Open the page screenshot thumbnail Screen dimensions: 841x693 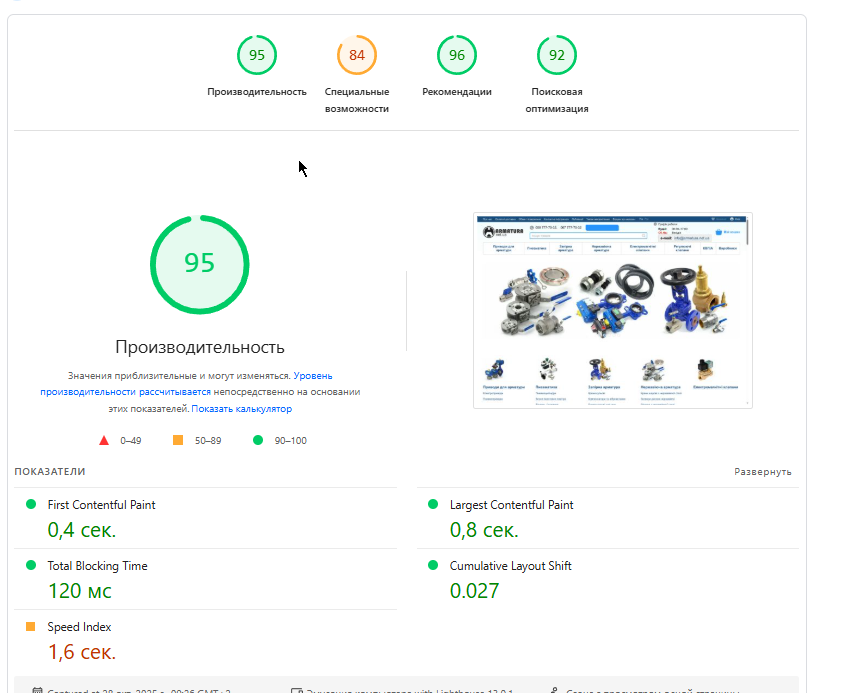613,311
